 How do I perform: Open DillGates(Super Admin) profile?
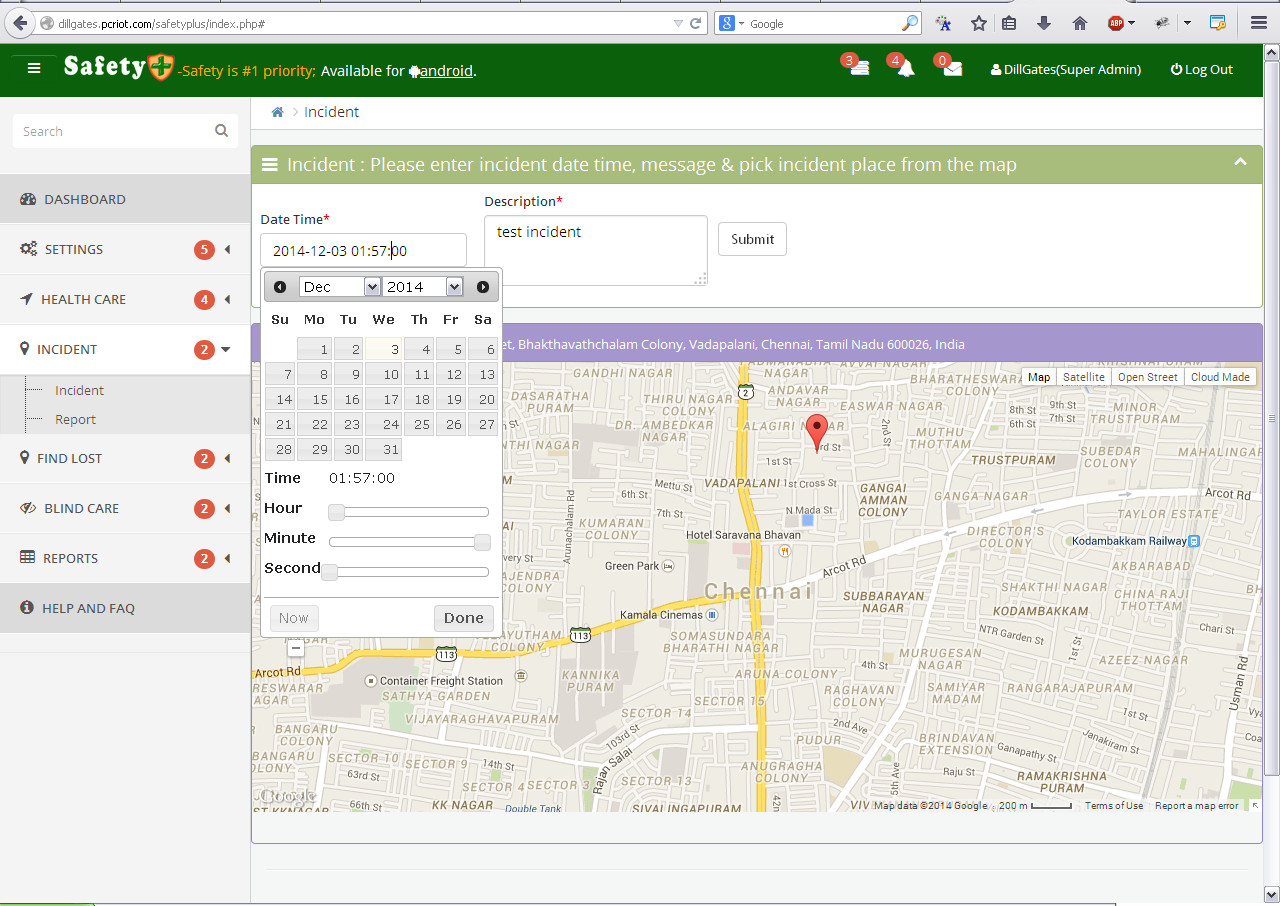coord(1065,69)
